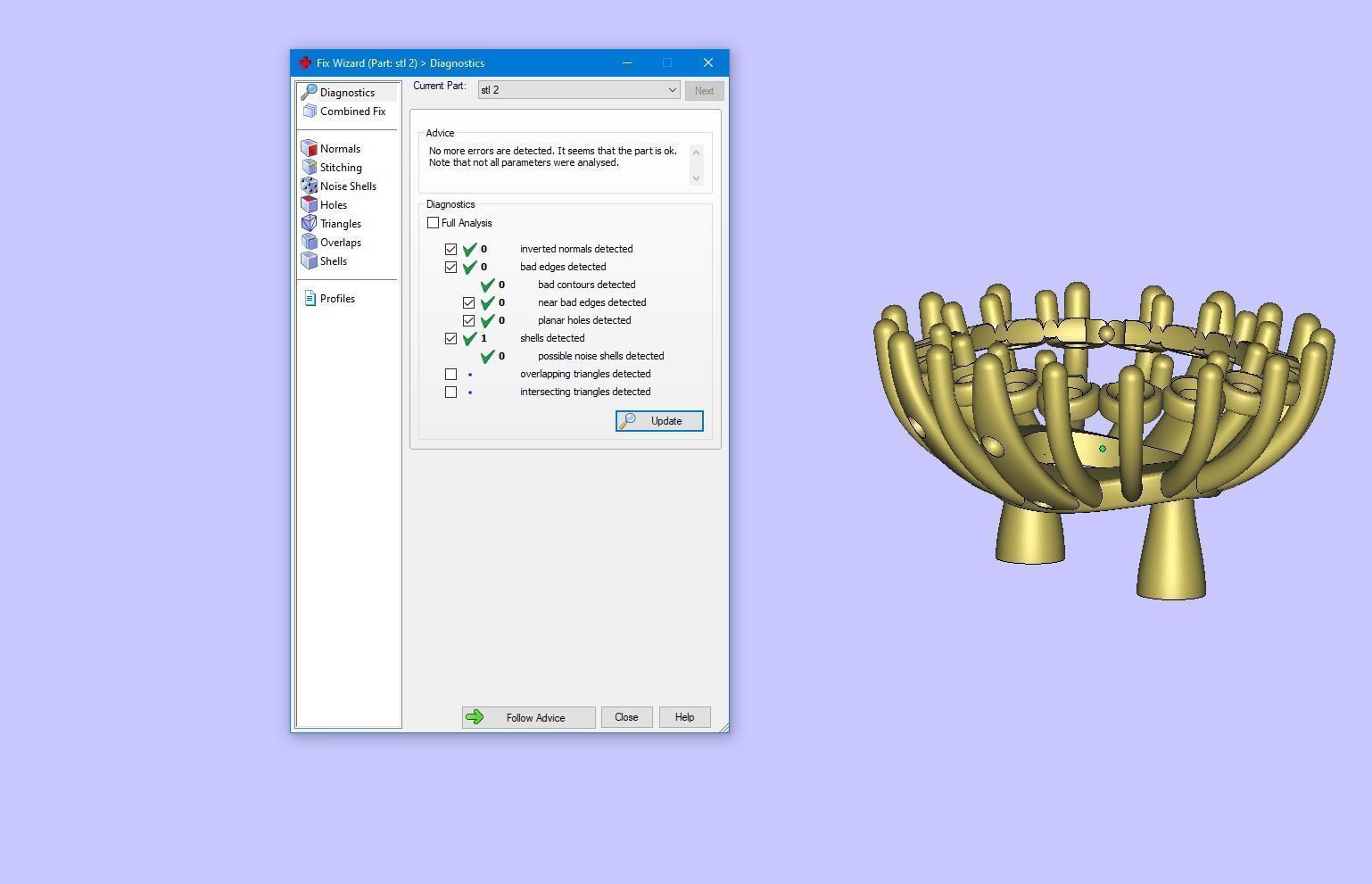
Task: Click green checkmark beside bad contours
Action: coord(488,285)
